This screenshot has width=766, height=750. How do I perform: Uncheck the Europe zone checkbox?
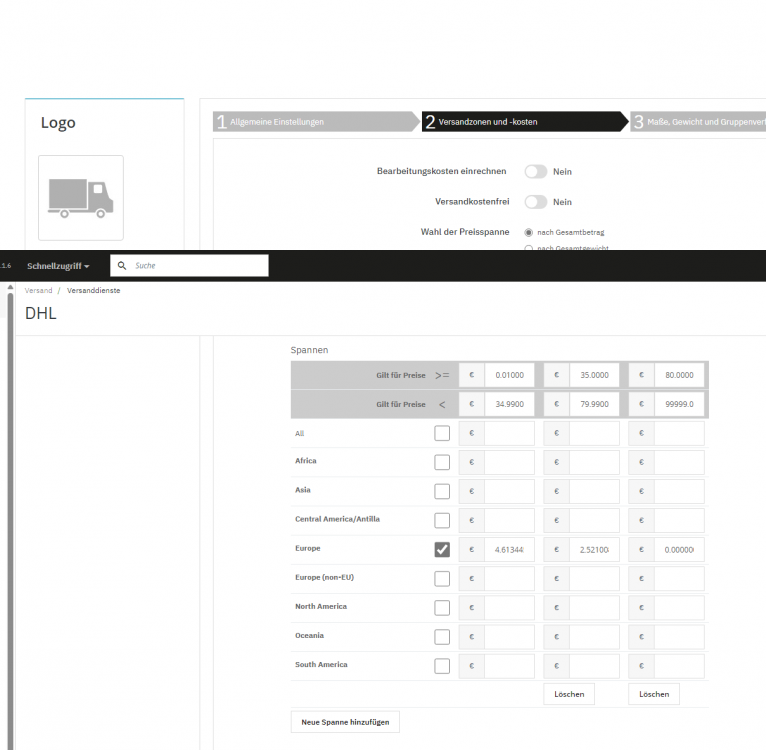point(442,549)
